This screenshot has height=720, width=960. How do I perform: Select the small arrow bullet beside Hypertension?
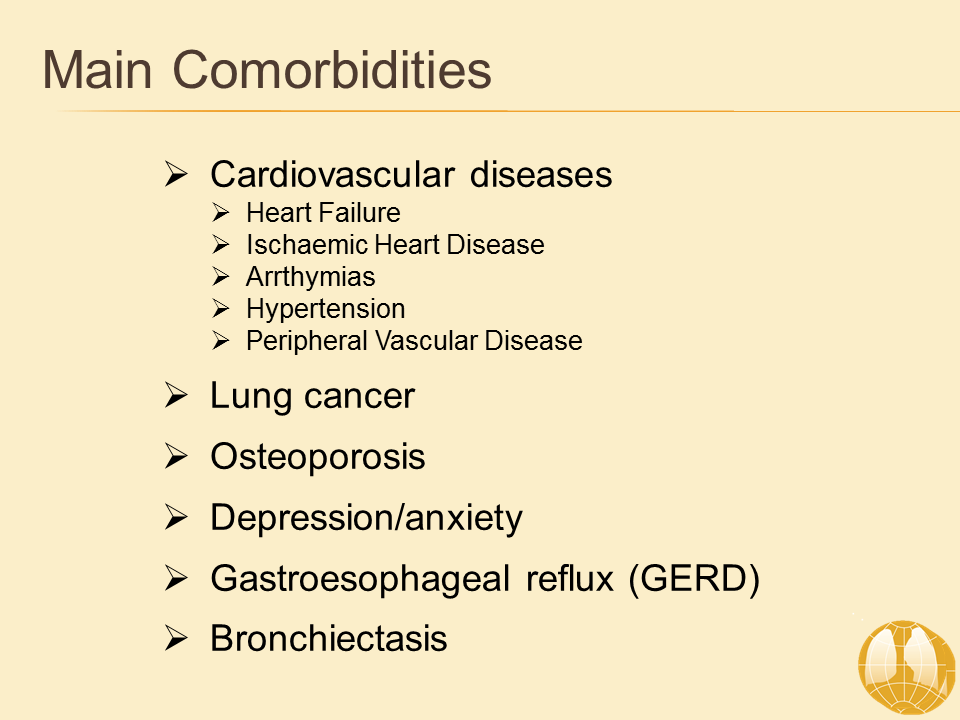(222, 309)
